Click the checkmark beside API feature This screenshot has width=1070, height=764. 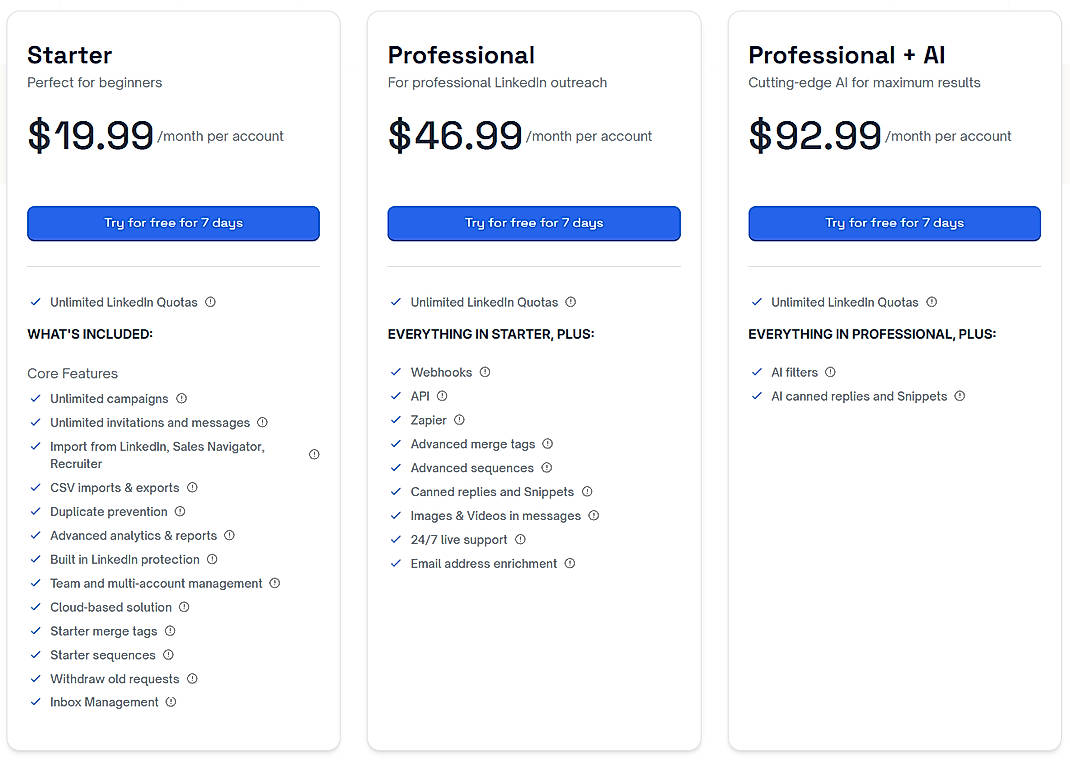396,396
